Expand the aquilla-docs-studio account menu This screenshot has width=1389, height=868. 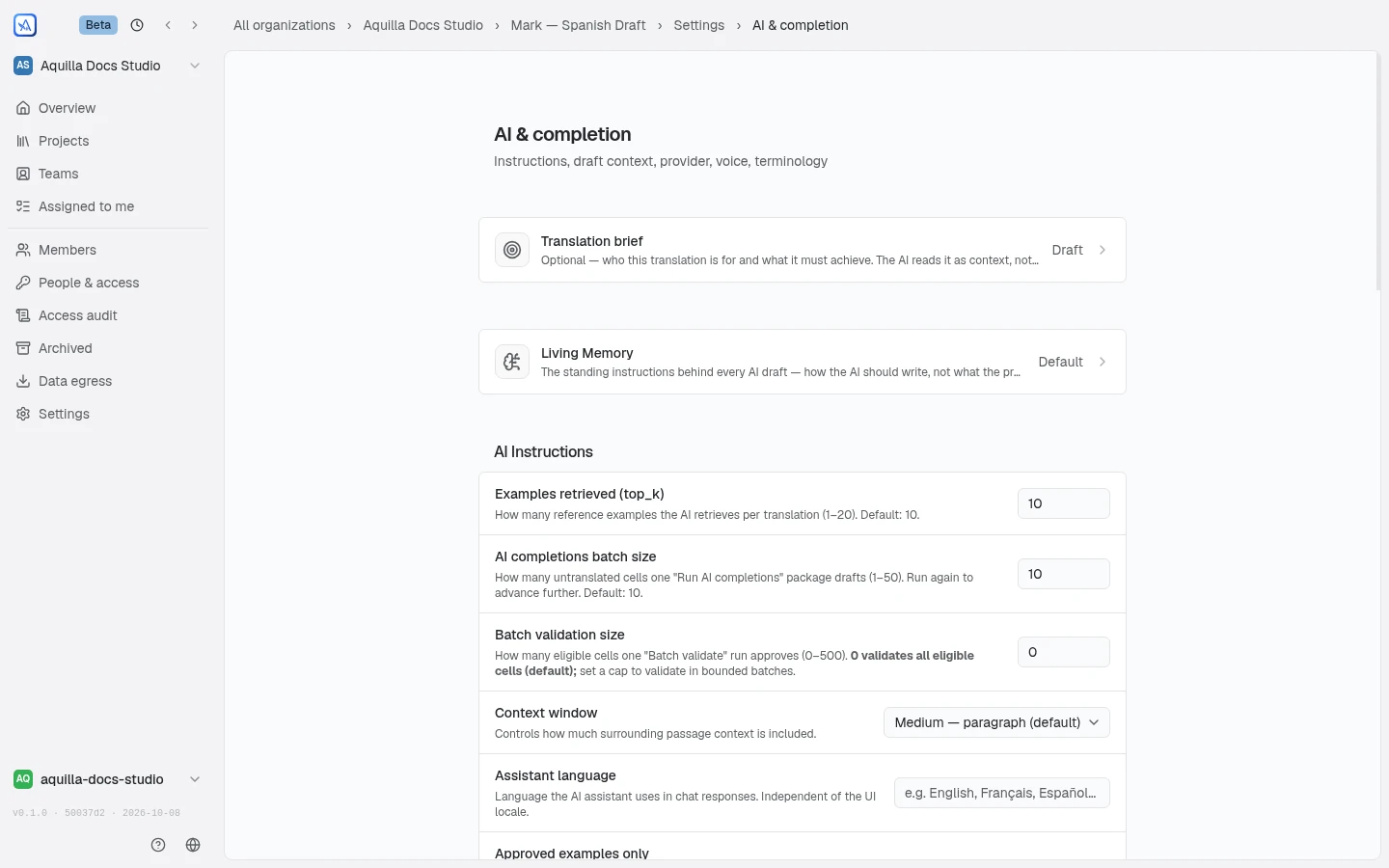(x=107, y=779)
